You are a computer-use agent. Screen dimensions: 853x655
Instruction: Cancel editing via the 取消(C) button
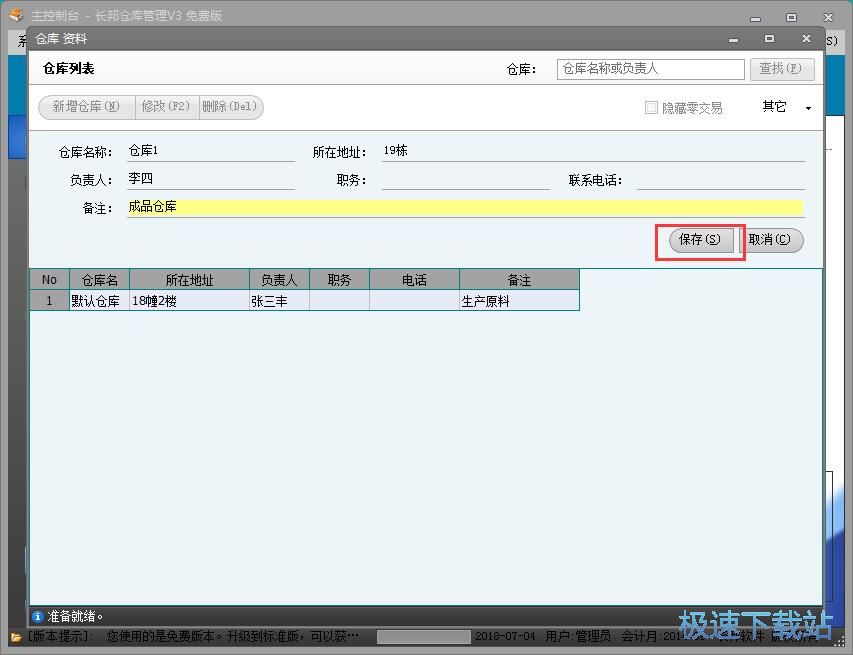(x=772, y=240)
